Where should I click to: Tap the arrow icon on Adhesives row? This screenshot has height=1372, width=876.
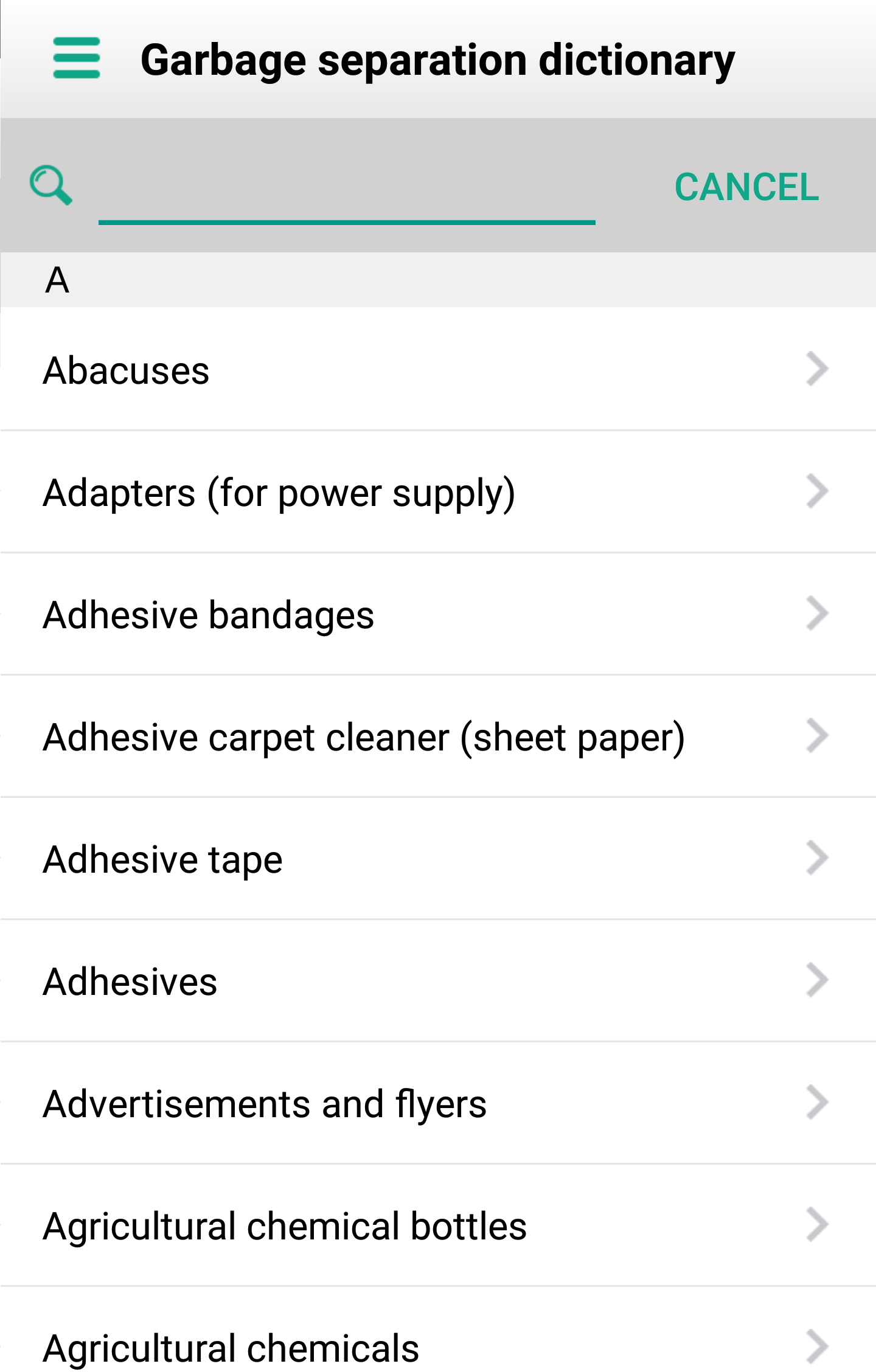point(817,980)
